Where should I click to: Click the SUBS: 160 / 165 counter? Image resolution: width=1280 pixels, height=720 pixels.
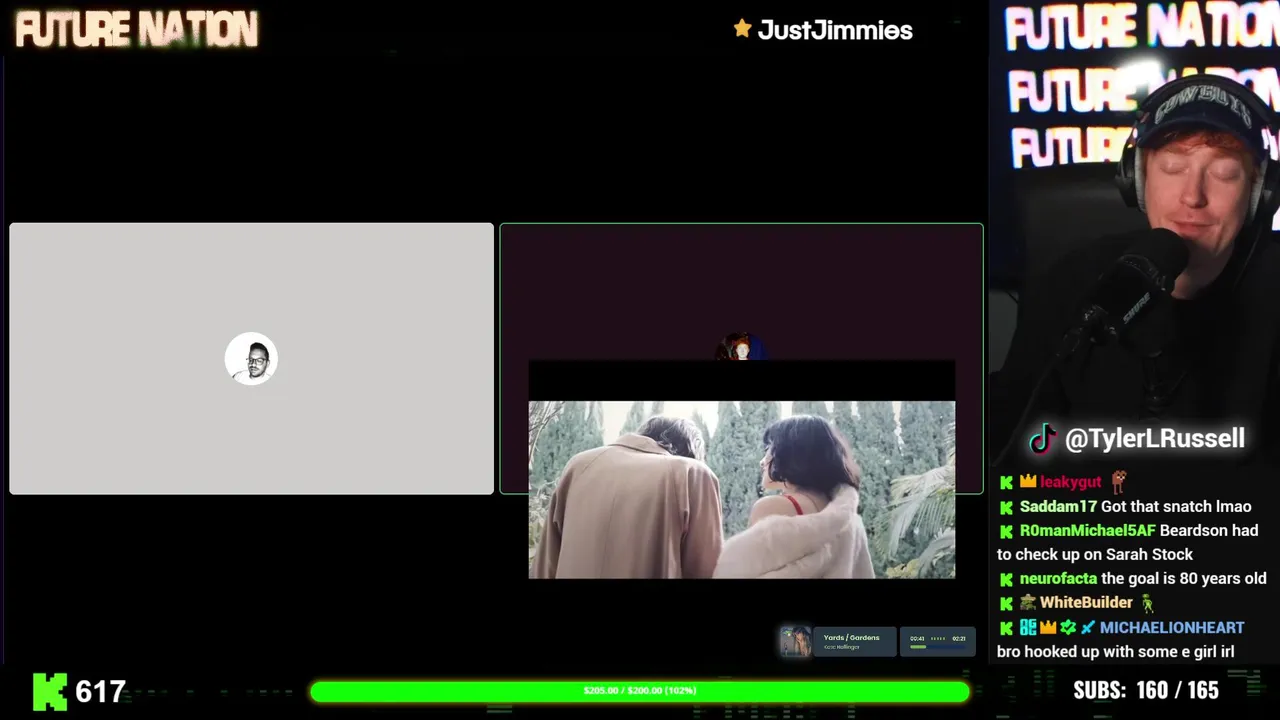tap(1146, 690)
